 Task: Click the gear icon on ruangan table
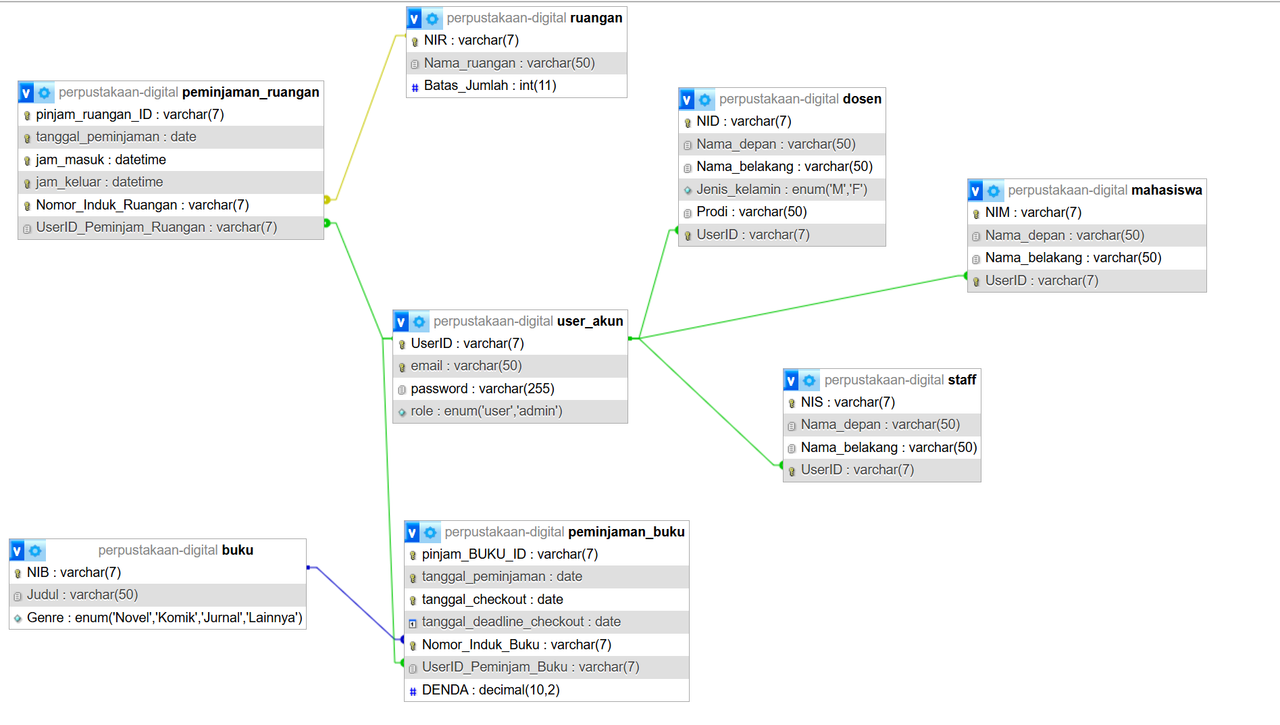(433, 18)
